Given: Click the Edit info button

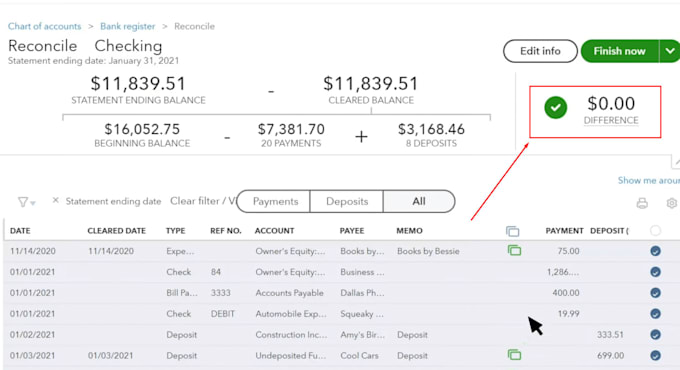Looking at the screenshot, I should pyautogui.click(x=540, y=51).
